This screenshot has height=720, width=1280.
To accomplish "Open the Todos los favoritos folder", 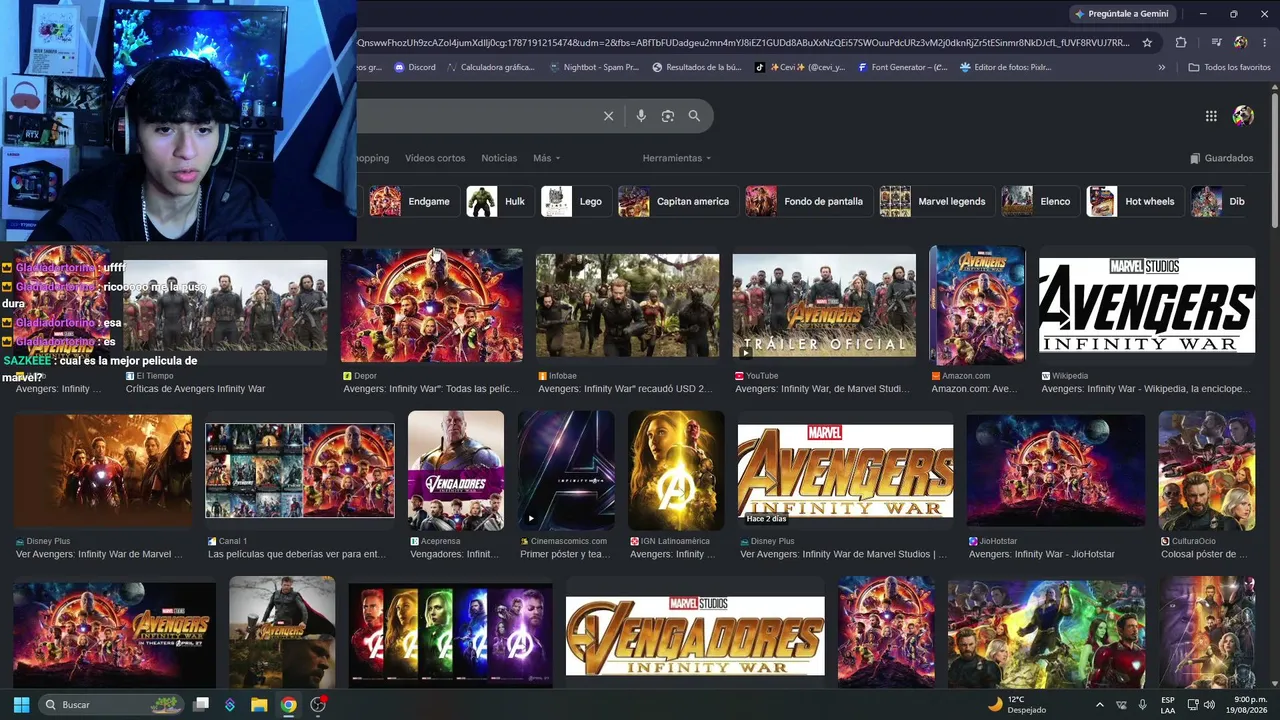I will pyautogui.click(x=1229, y=67).
